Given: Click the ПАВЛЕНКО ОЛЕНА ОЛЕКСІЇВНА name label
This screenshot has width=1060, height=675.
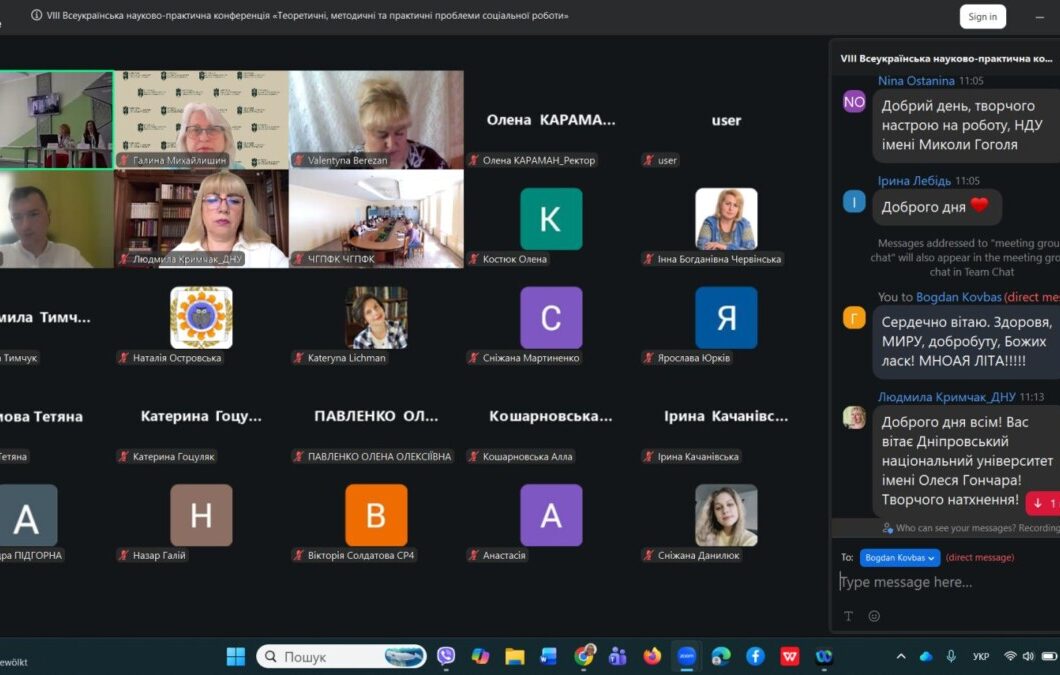Looking at the screenshot, I should 379,457.
